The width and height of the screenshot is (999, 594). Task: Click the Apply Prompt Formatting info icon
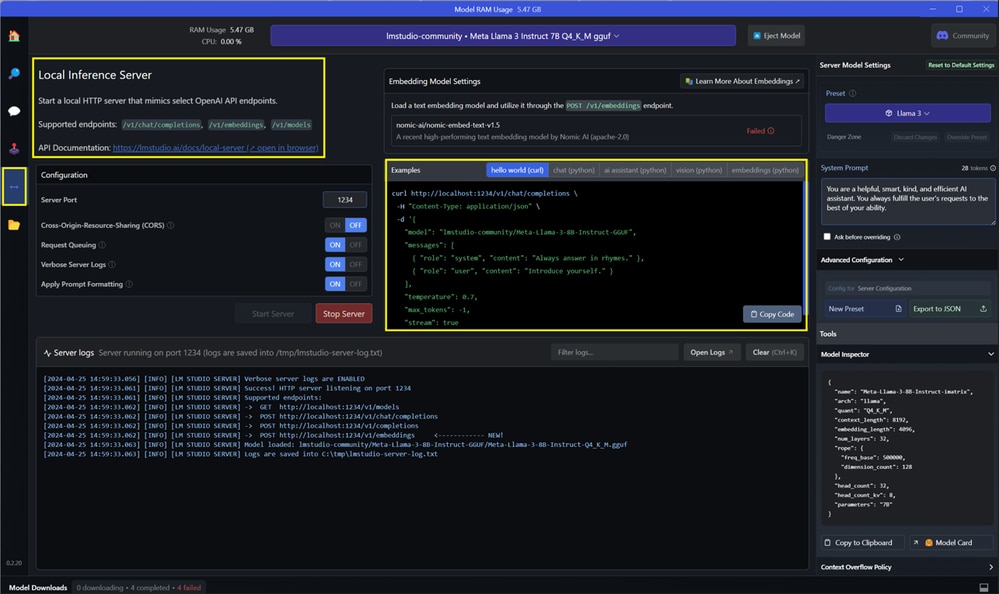pyautogui.click(x=129, y=284)
